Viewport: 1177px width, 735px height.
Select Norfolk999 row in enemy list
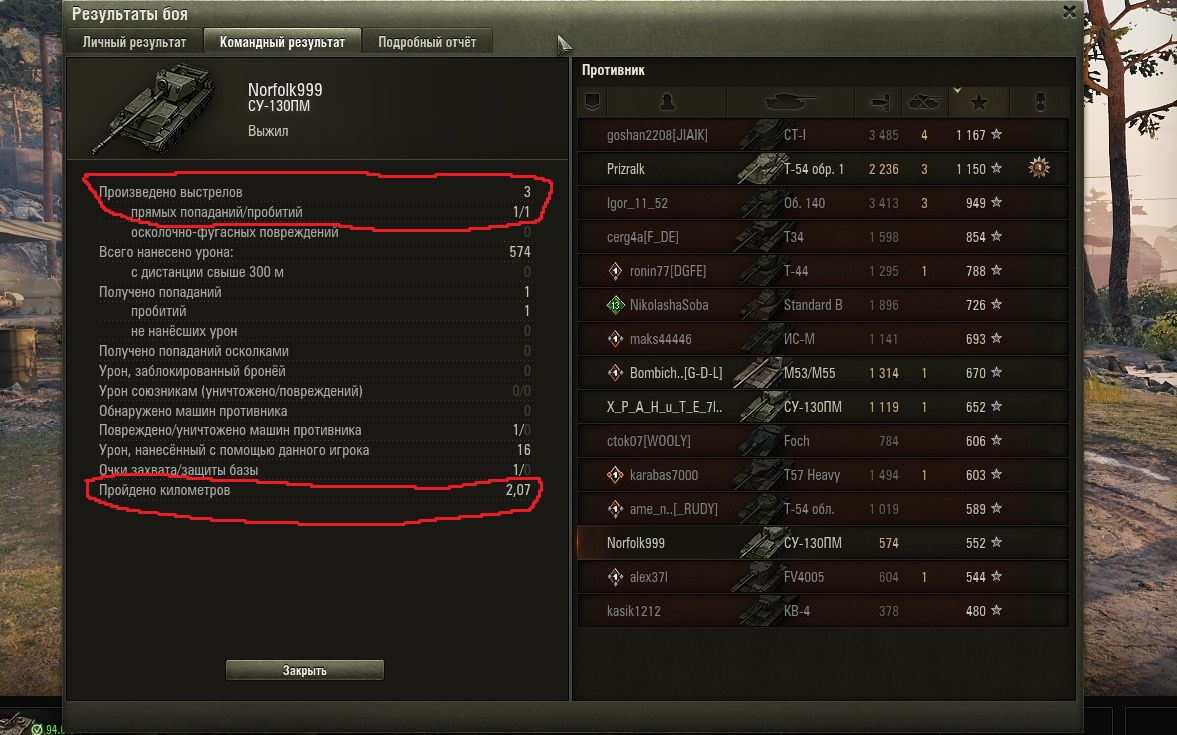click(x=823, y=543)
